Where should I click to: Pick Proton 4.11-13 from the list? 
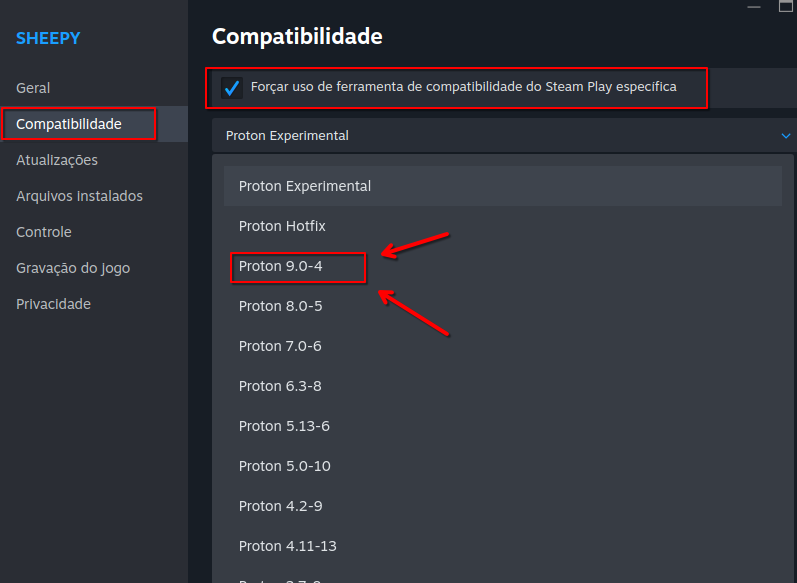tap(288, 546)
